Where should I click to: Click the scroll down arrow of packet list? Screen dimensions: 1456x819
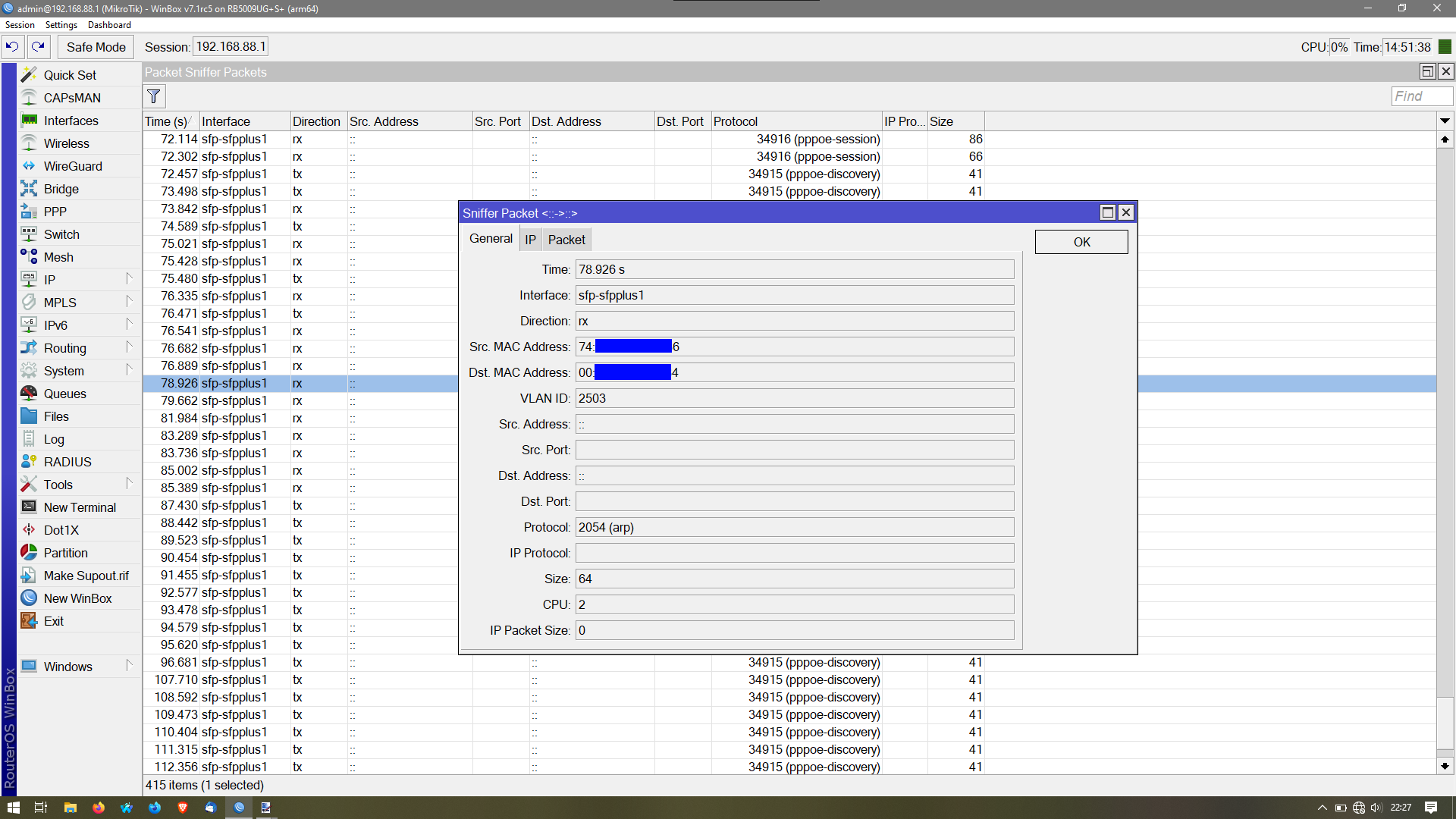1445,766
